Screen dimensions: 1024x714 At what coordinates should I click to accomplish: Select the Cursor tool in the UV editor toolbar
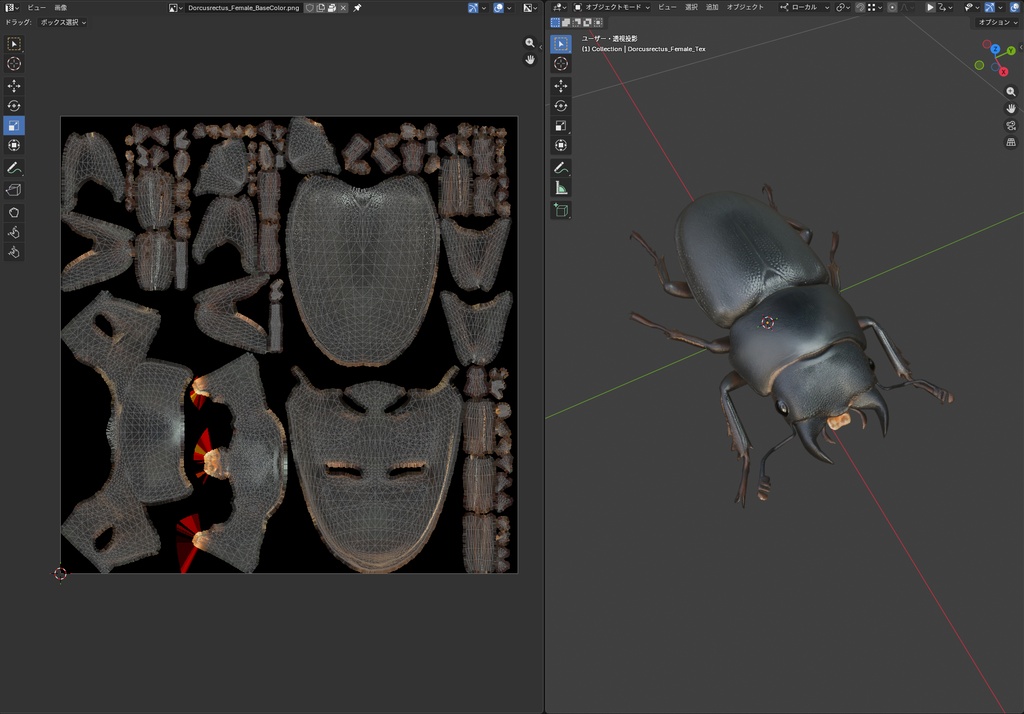tap(14, 63)
